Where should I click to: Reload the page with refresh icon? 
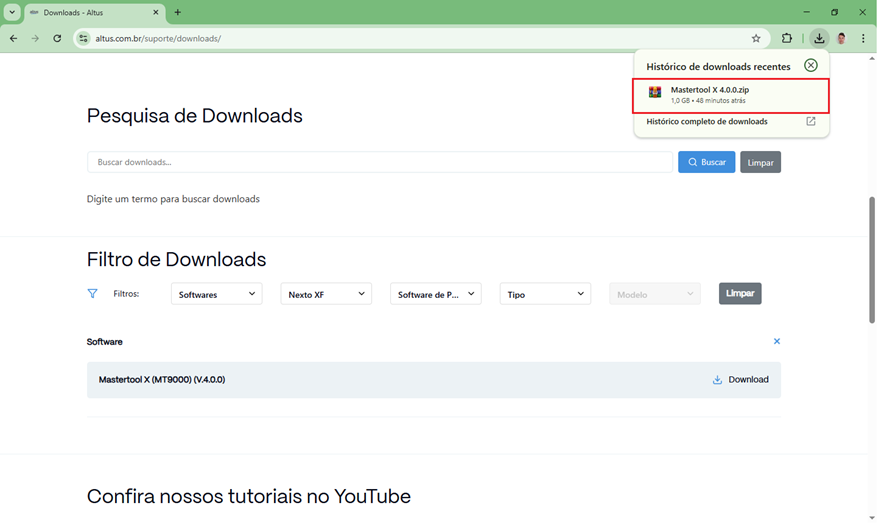coord(57,38)
